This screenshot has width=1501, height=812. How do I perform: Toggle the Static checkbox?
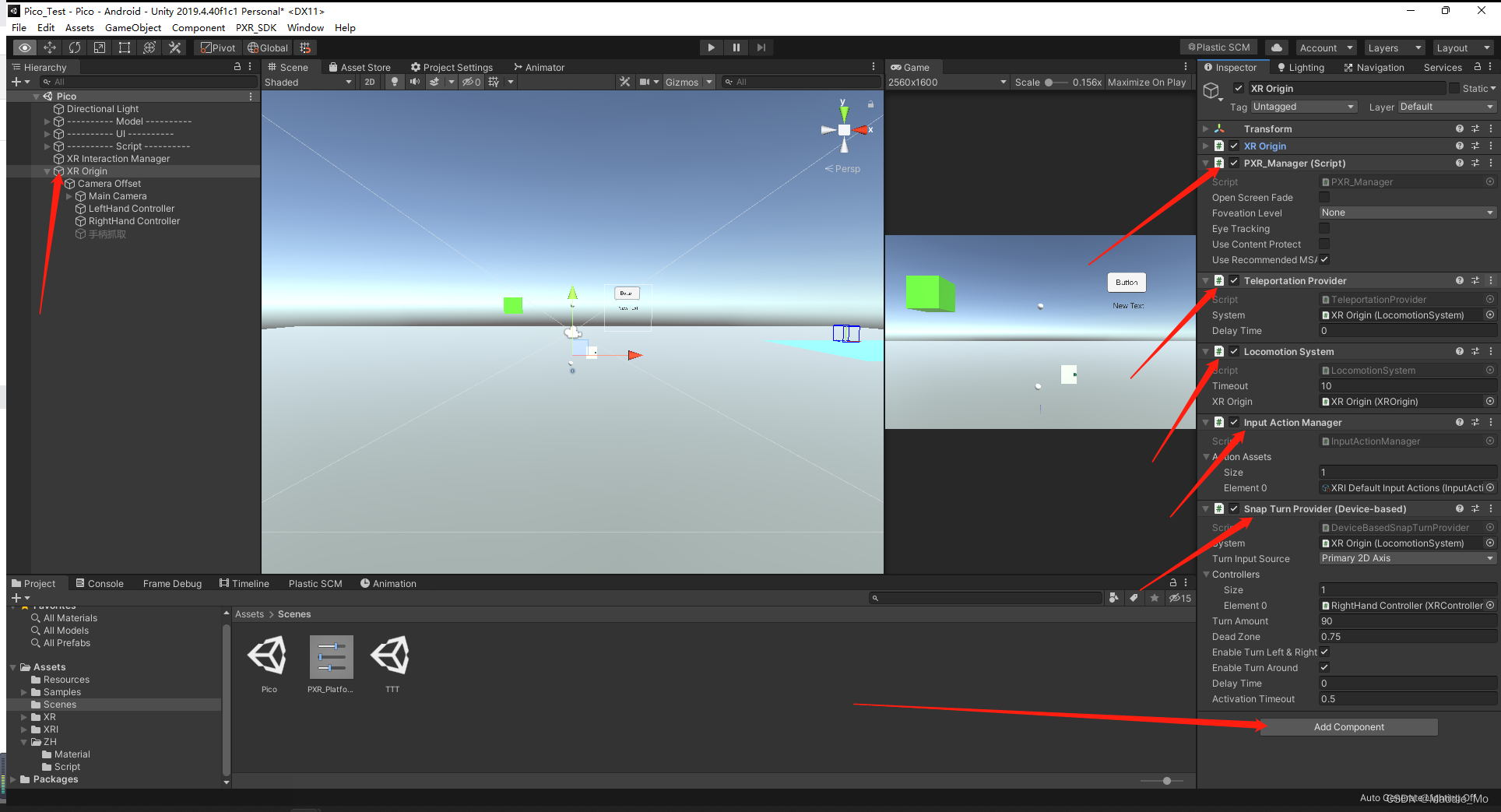click(x=1454, y=88)
